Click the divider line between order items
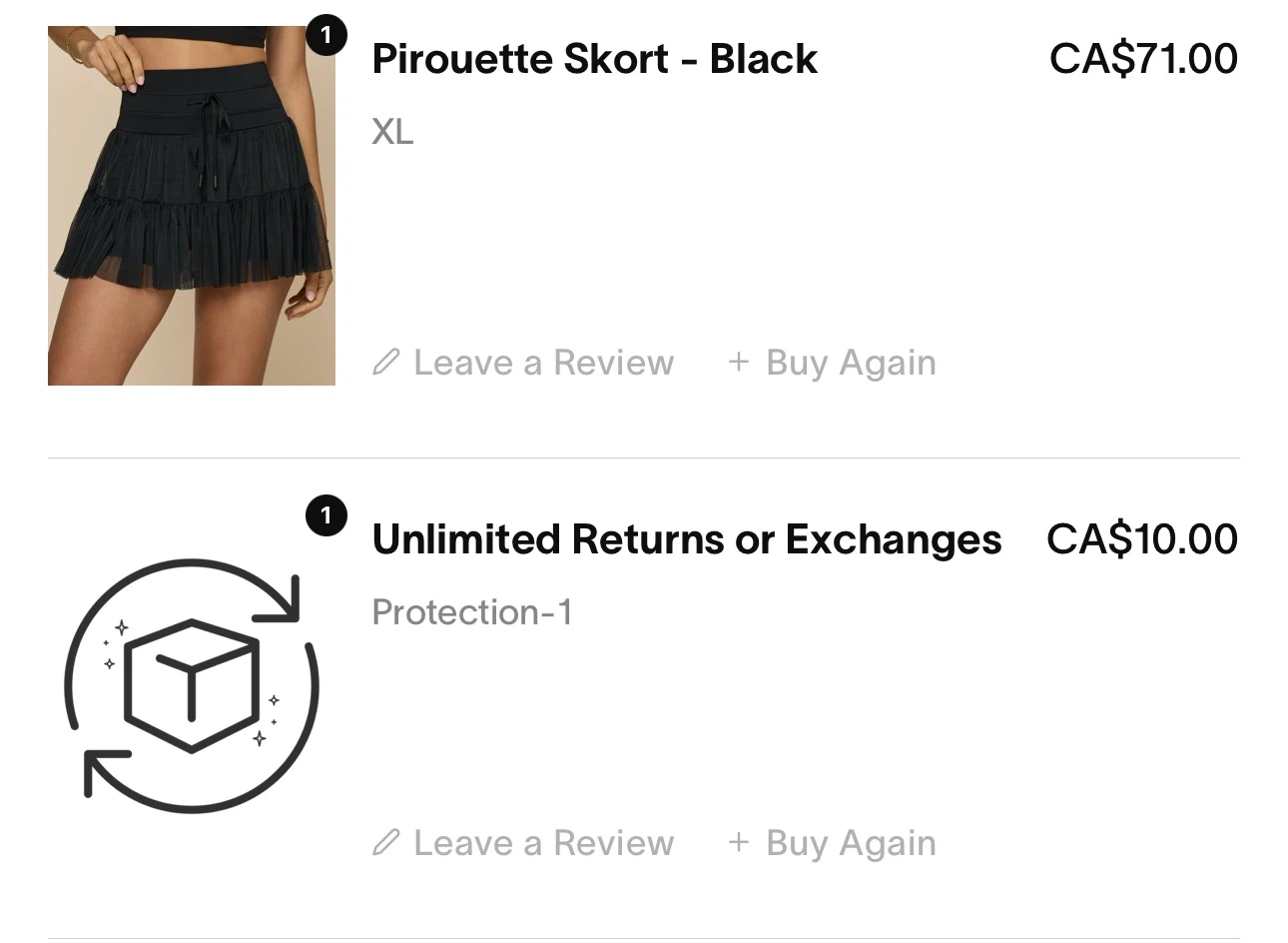 [644, 459]
